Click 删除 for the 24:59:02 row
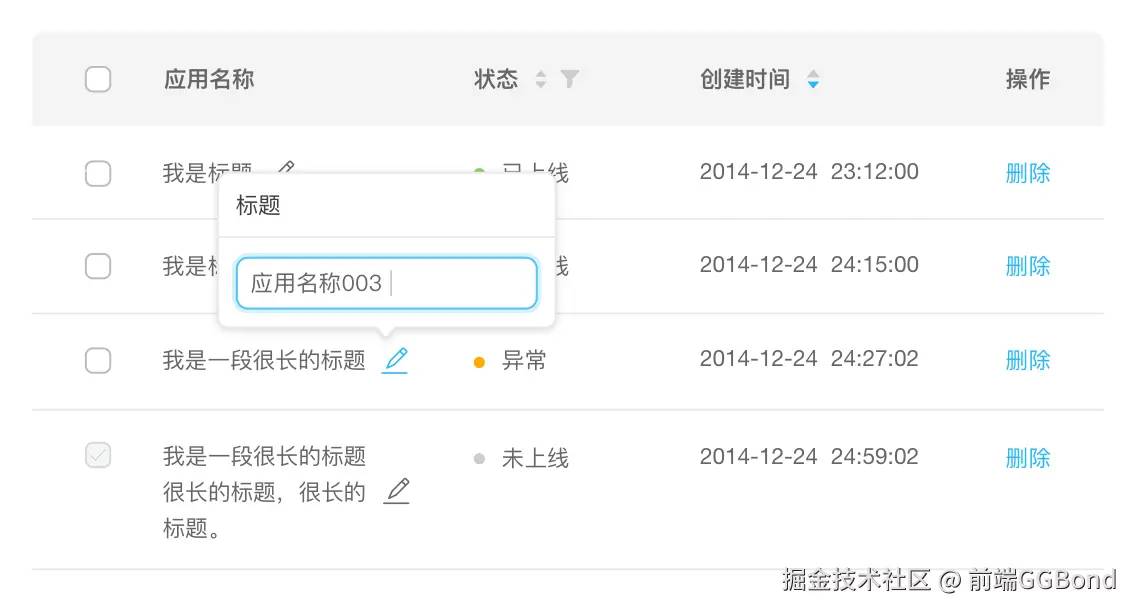Screen dimensions: 1136x612 point(1027,458)
